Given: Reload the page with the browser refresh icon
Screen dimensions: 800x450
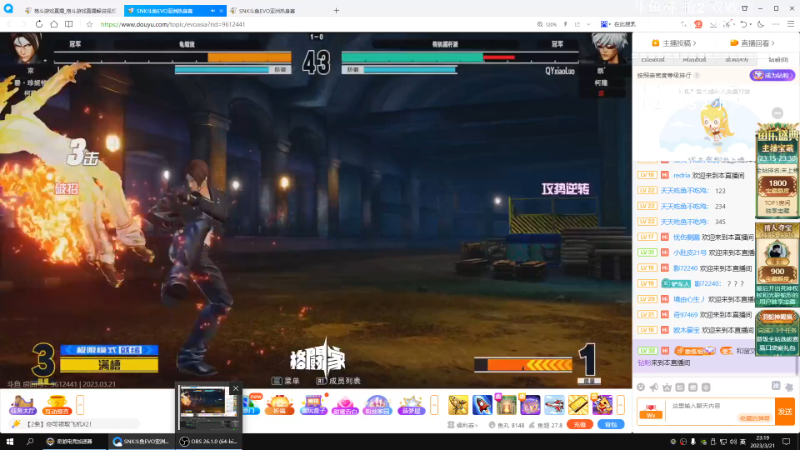Looking at the screenshot, I should (39, 24).
